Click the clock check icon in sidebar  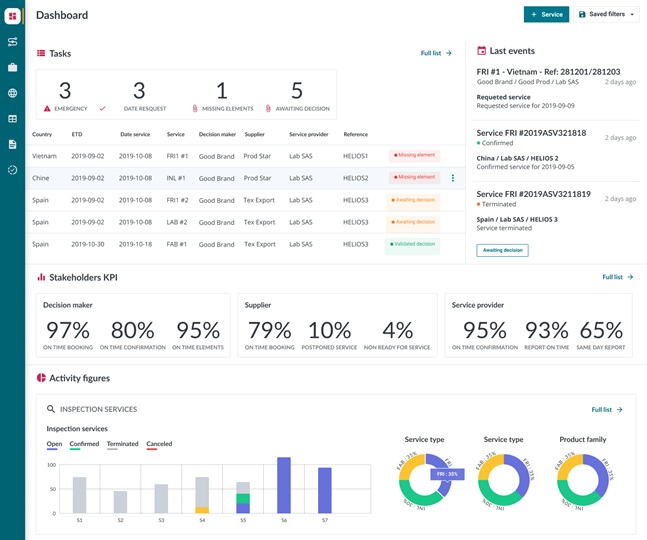click(x=12, y=170)
